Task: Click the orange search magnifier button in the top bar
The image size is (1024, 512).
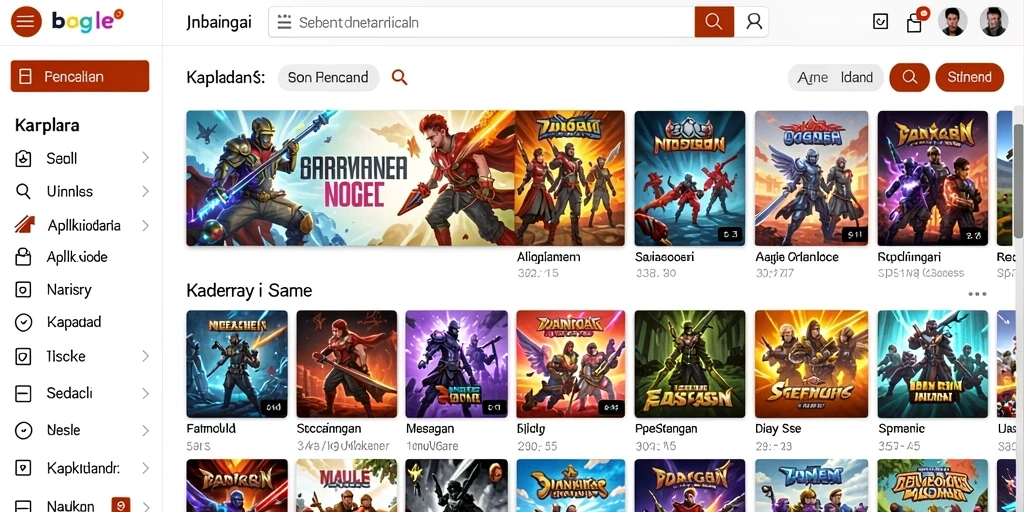Action: (714, 22)
